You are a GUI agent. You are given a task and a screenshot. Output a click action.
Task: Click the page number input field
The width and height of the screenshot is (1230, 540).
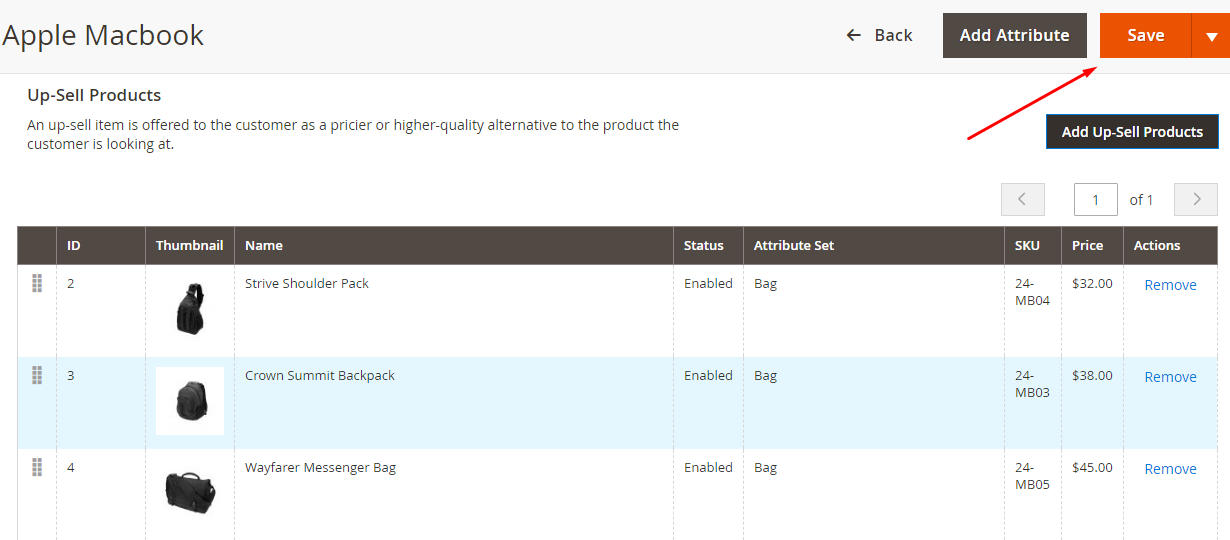tap(1095, 199)
